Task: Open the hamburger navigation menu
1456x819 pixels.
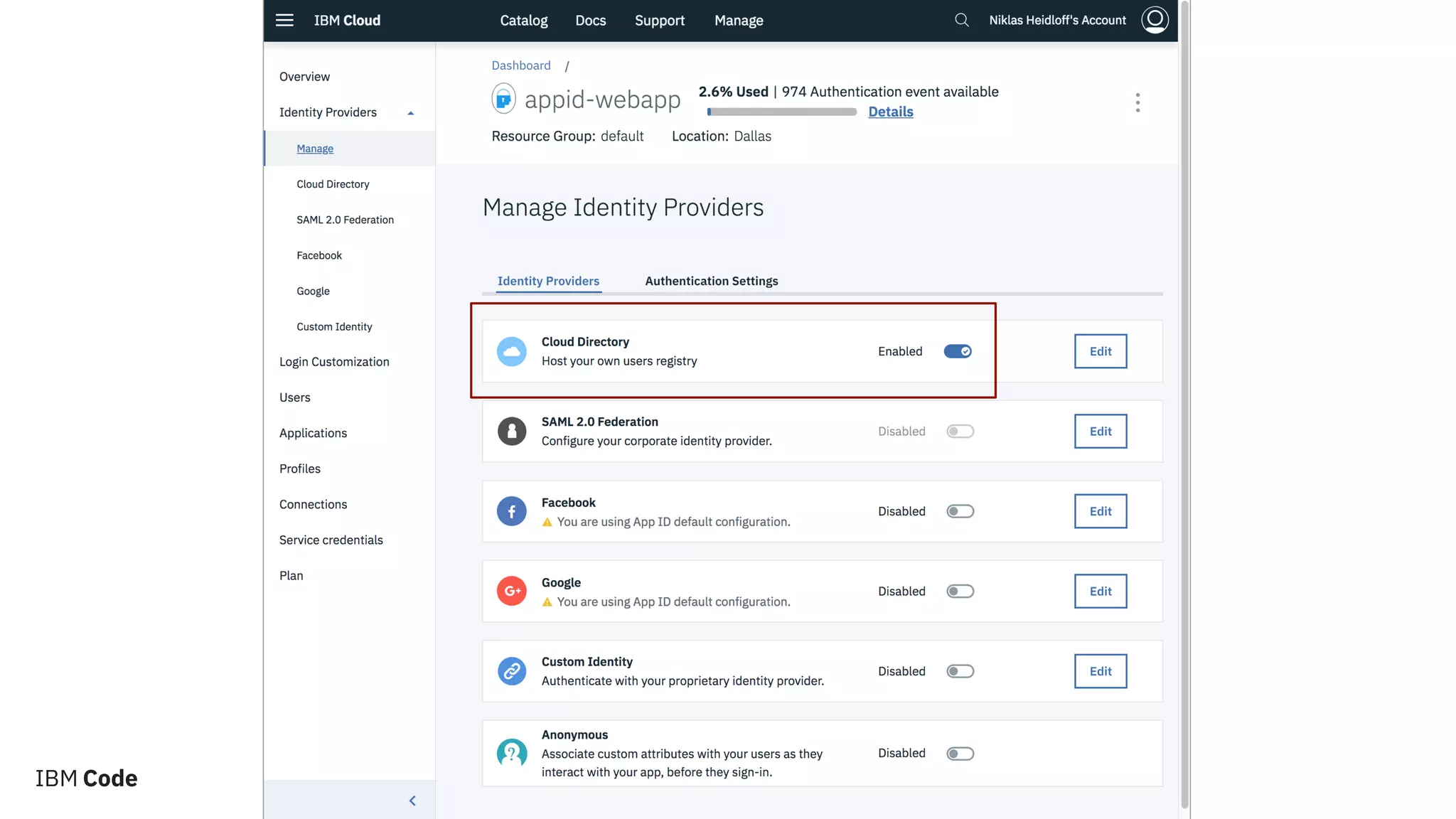Action: [x=284, y=20]
